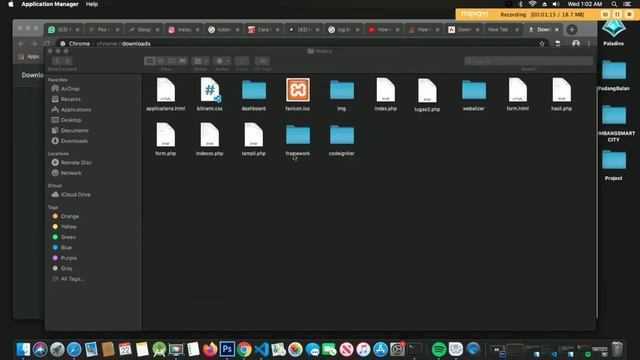This screenshot has height=360, width=640.
Task: Open Spotlight search in menu bar
Action: point(614,4)
